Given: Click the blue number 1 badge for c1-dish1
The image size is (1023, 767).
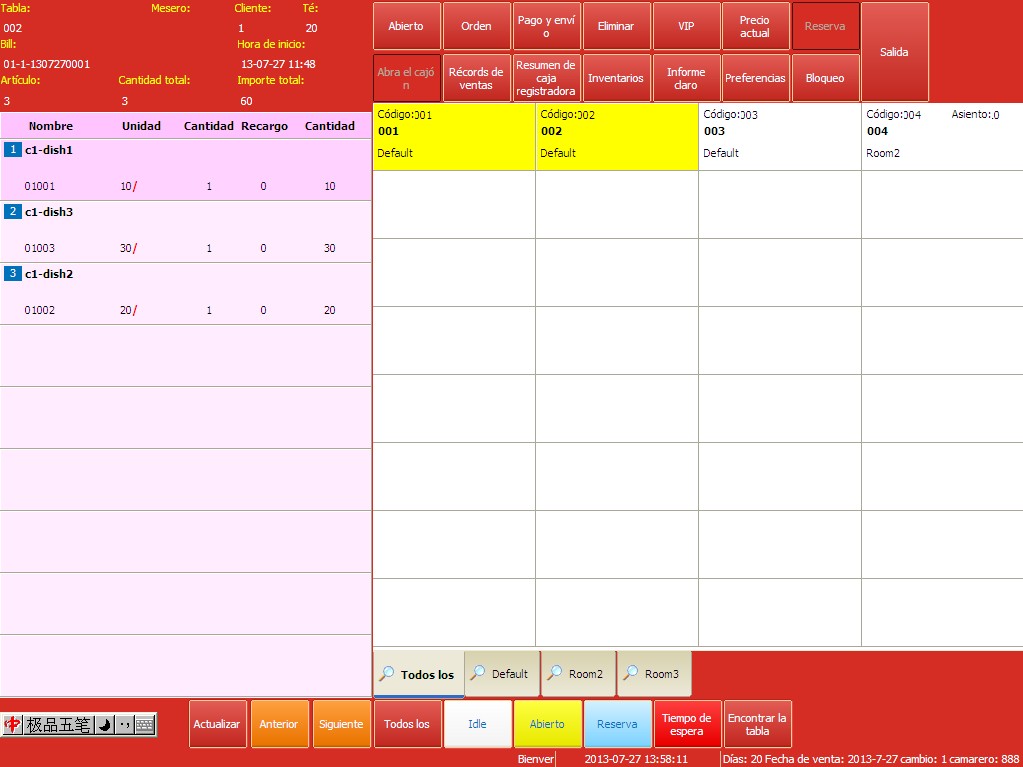Looking at the screenshot, I should click(13, 150).
